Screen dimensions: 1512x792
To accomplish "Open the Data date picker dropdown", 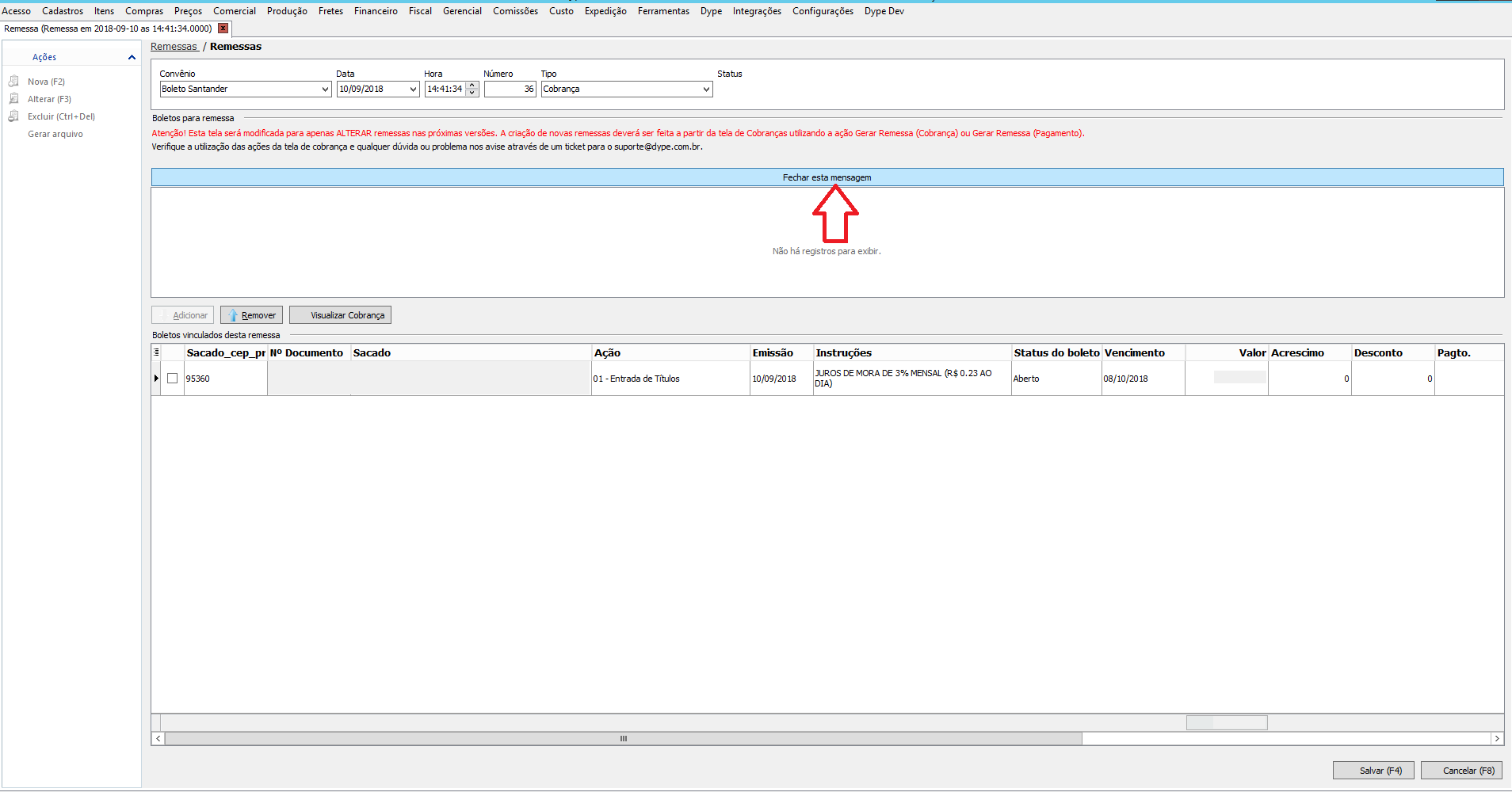I will click(413, 89).
